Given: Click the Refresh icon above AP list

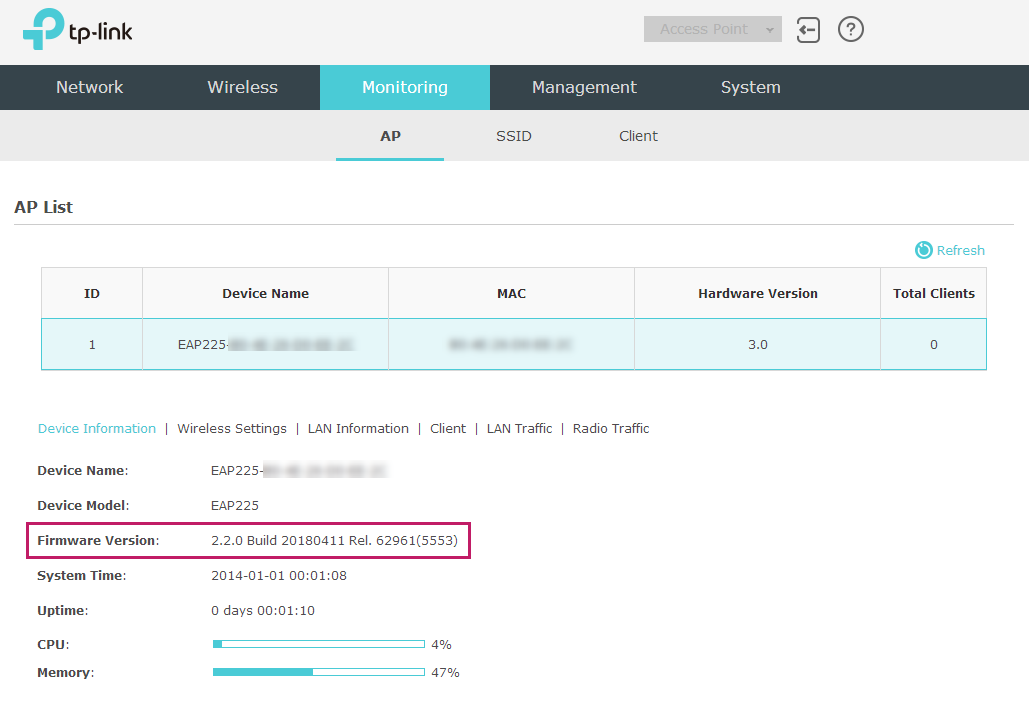Looking at the screenshot, I should pos(924,250).
